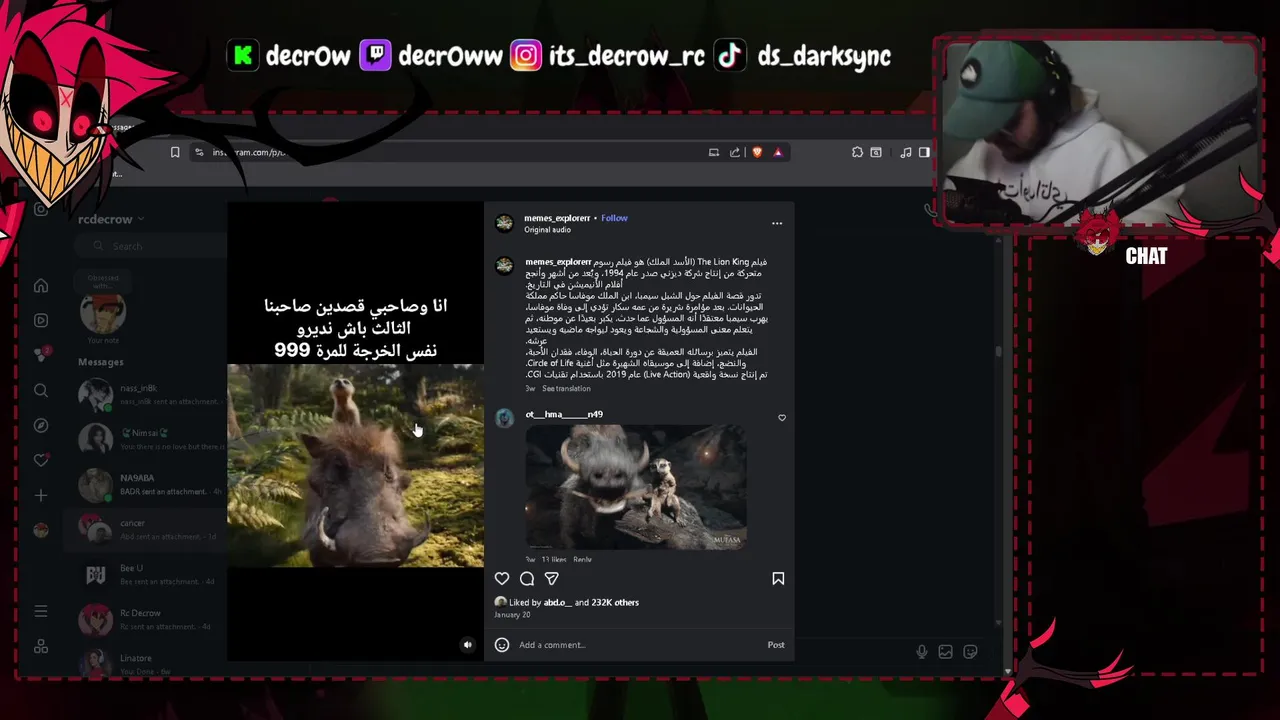Open the Your note avatar

[103, 314]
